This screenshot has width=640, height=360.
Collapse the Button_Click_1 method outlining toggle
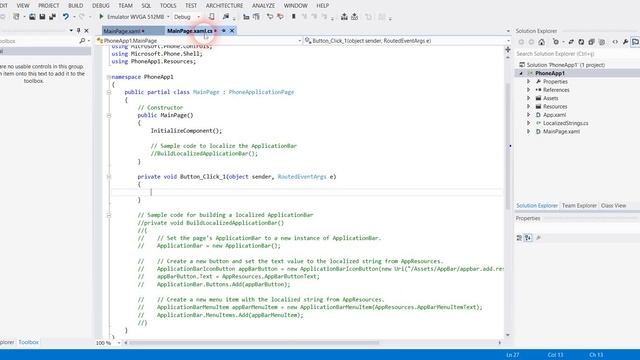click(109, 177)
